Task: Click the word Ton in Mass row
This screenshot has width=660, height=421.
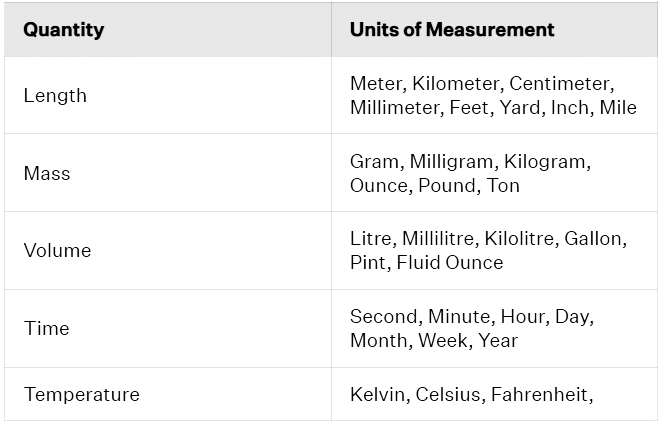Action: [503, 186]
